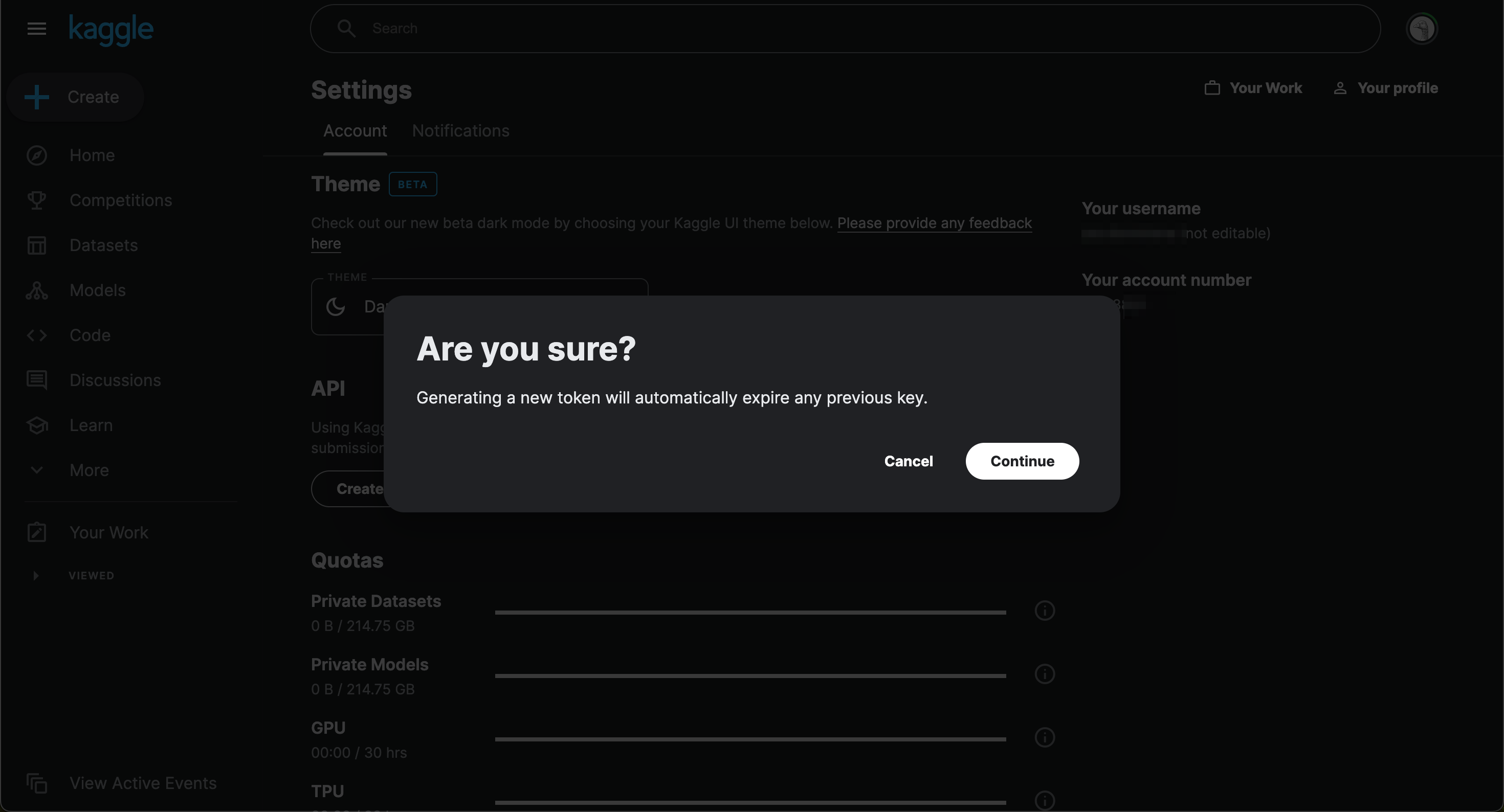Image resolution: width=1504 pixels, height=812 pixels.
Task: Click the GPU quota progress bar
Action: point(750,739)
